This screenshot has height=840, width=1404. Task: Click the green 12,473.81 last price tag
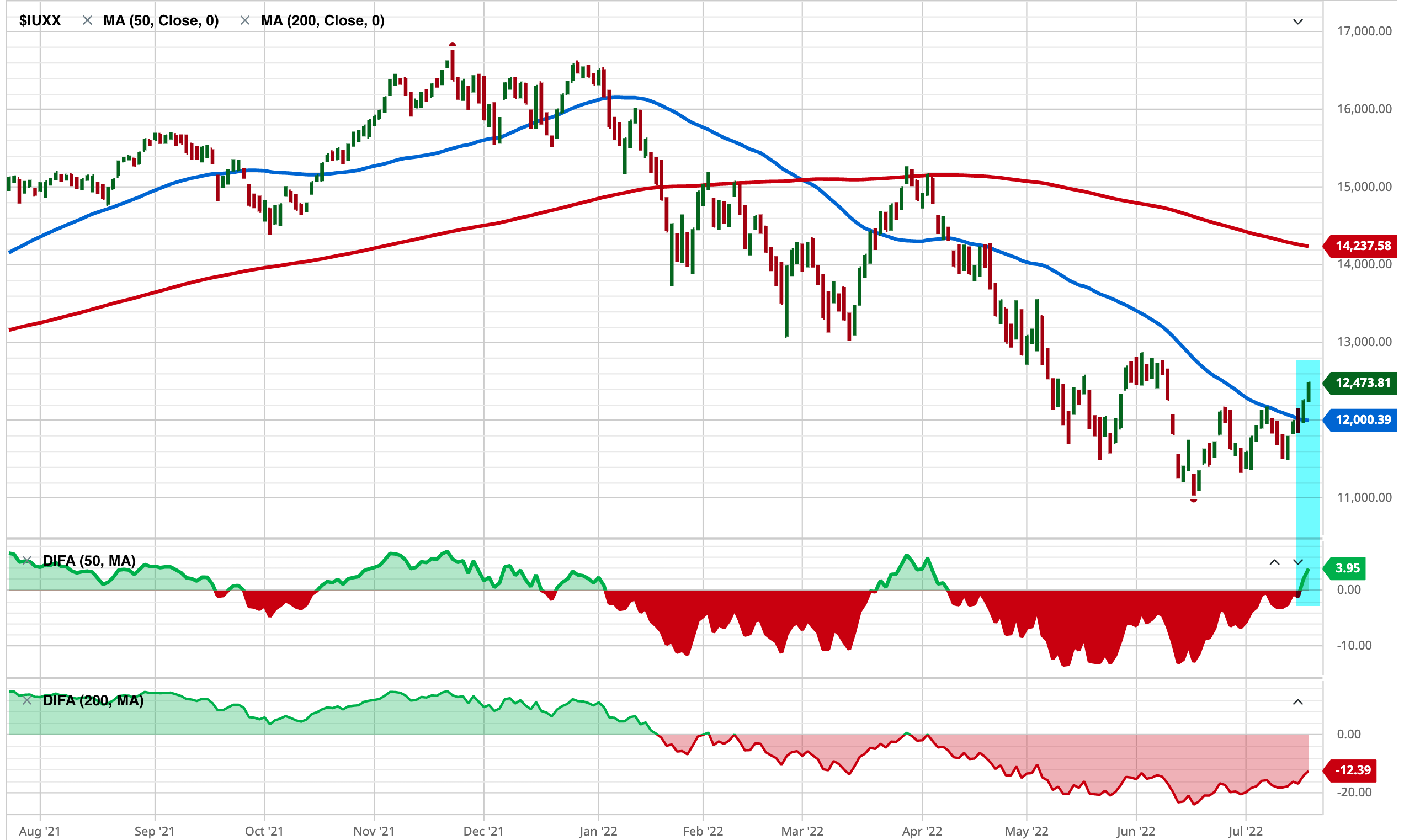(1362, 382)
